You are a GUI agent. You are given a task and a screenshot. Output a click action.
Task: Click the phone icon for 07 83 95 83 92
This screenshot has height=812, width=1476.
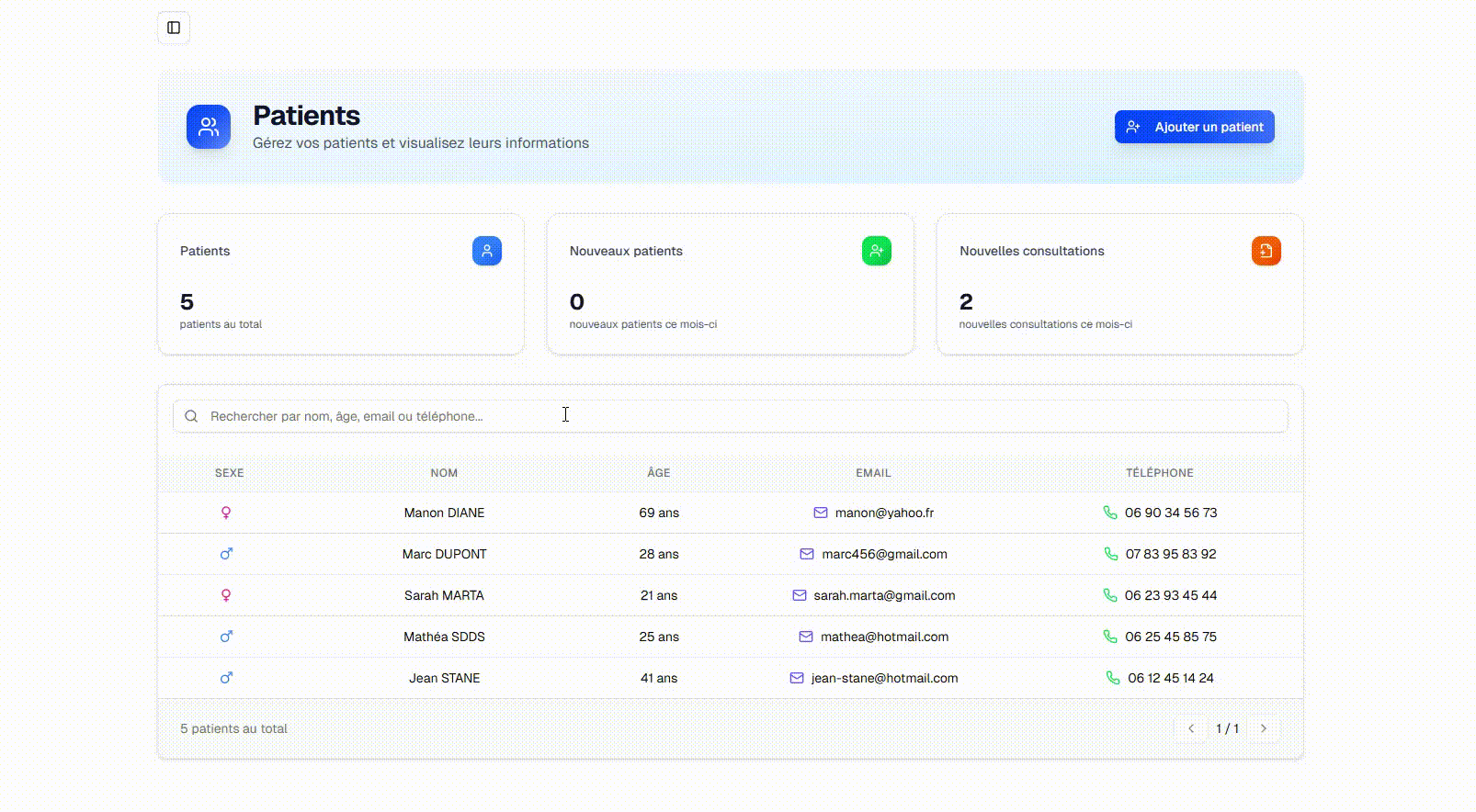(1111, 554)
